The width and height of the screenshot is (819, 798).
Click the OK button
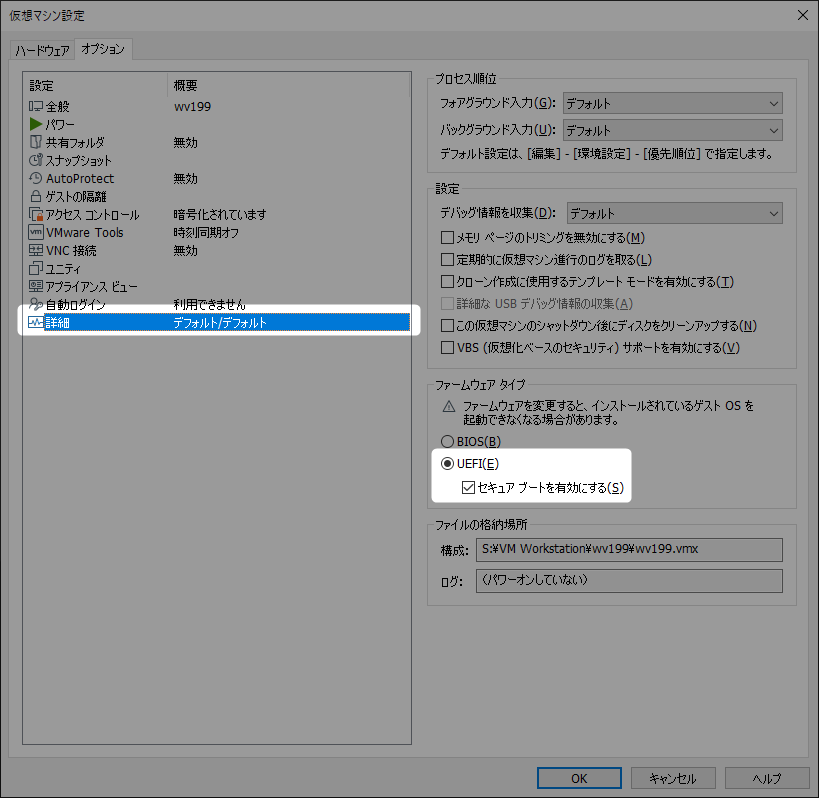click(579, 778)
